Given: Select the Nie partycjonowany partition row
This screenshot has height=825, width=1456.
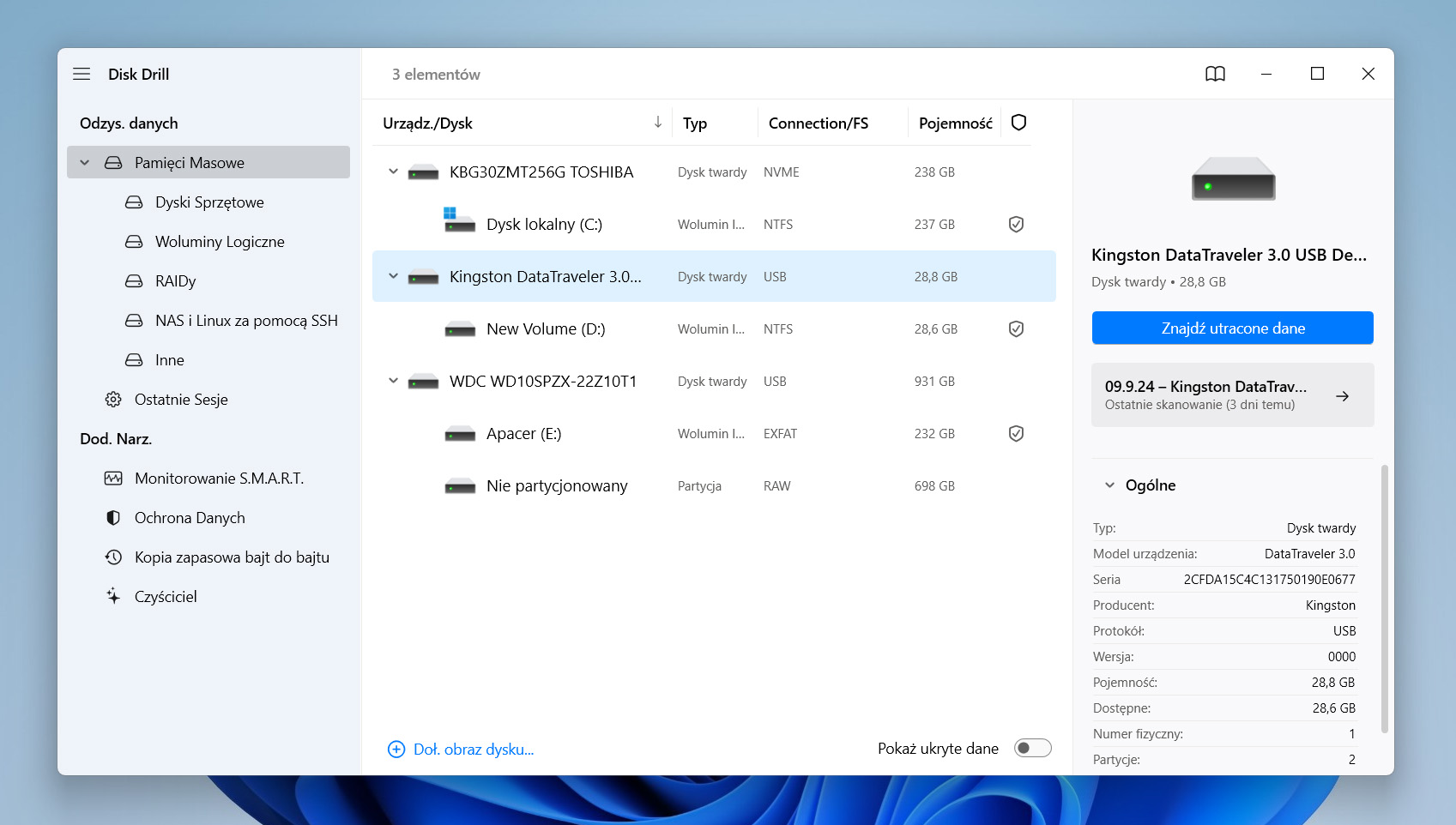Looking at the screenshot, I should pos(714,485).
